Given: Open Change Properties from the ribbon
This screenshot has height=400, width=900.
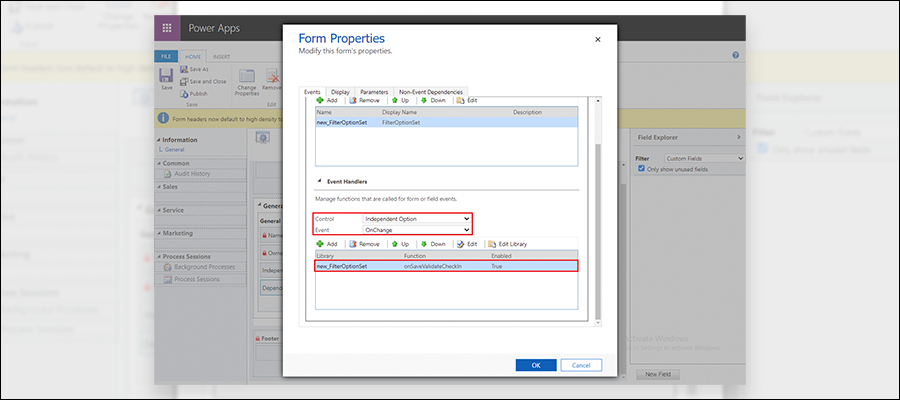Looking at the screenshot, I should pos(247,82).
